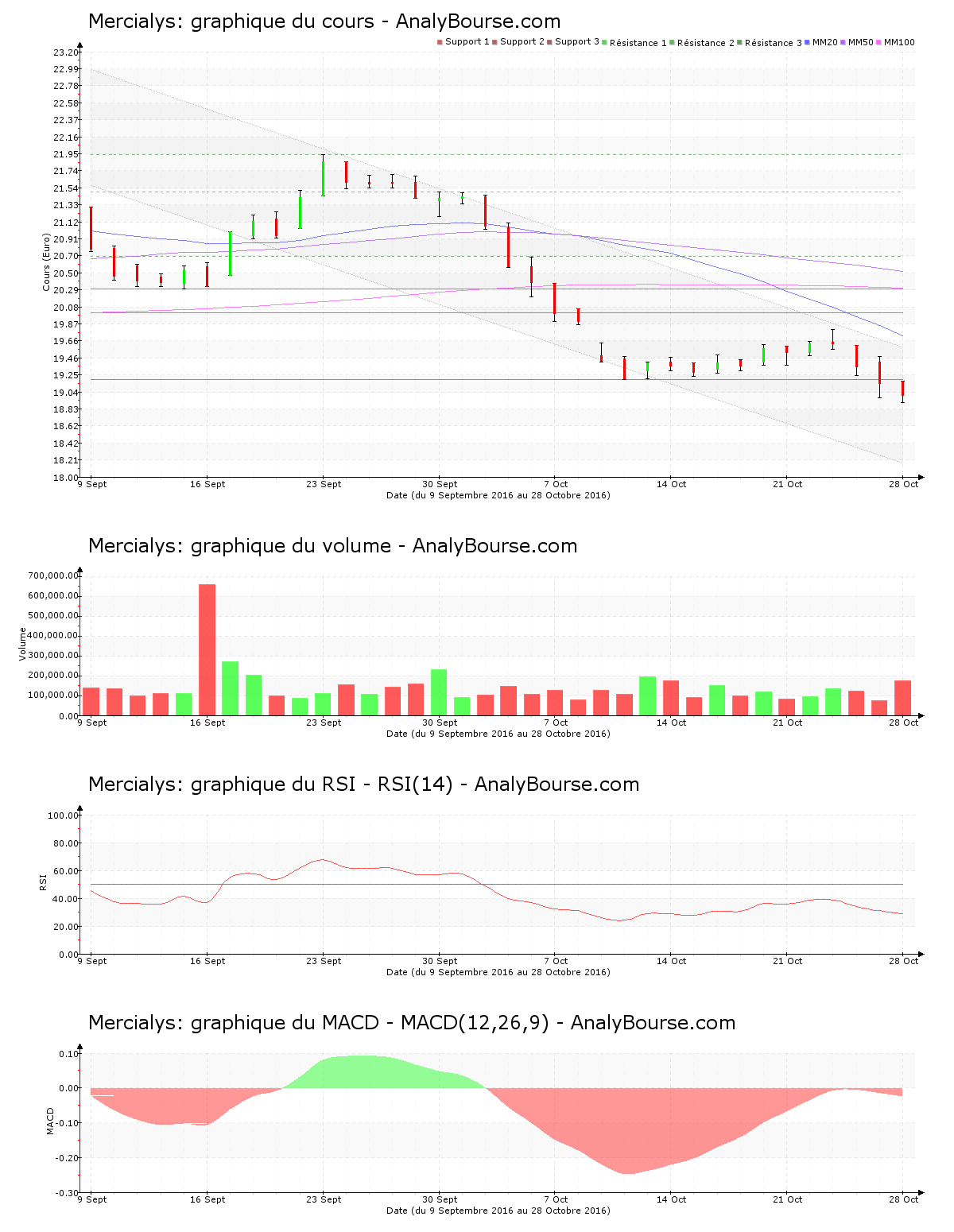Click the -0.30 value on MACD axis
The image size is (954, 1232).
[66, 1193]
